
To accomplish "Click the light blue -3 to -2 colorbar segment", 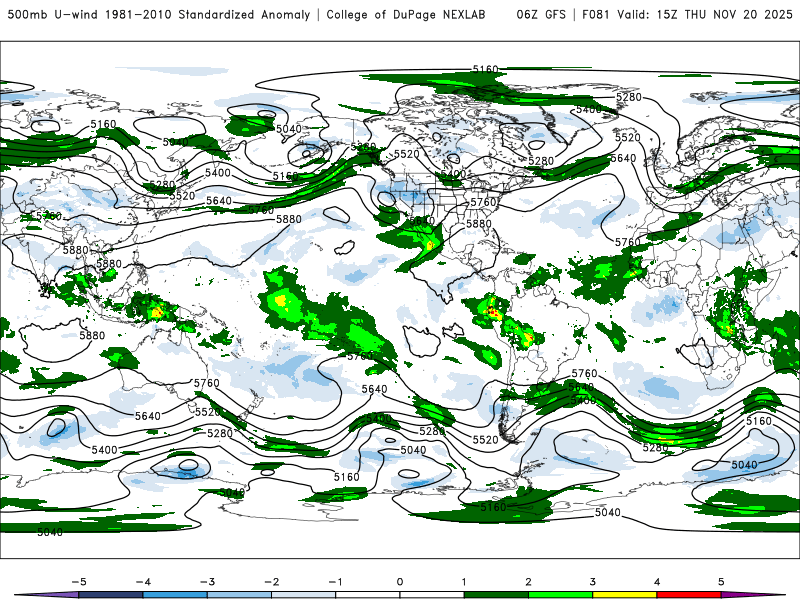I will (239, 595).
